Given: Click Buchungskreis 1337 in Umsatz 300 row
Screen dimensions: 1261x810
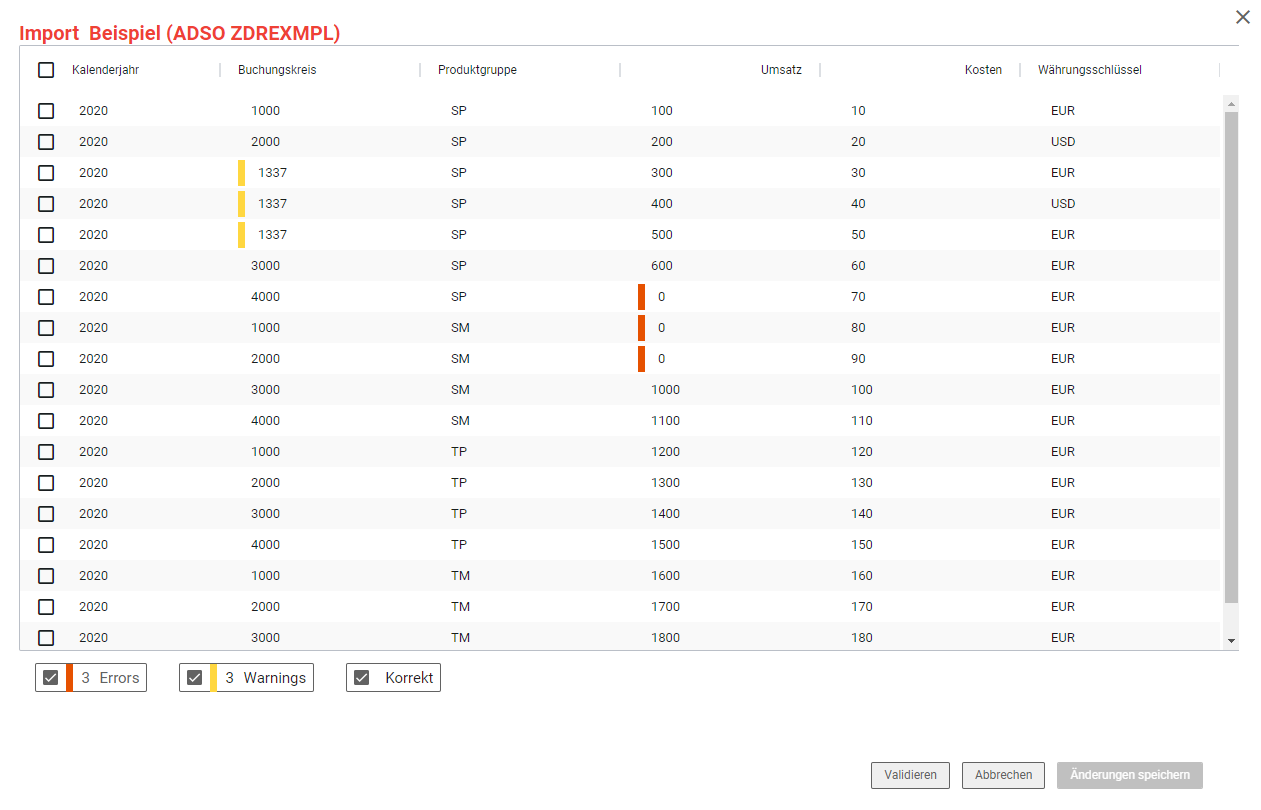Looking at the screenshot, I should pyautogui.click(x=272, y=173).
